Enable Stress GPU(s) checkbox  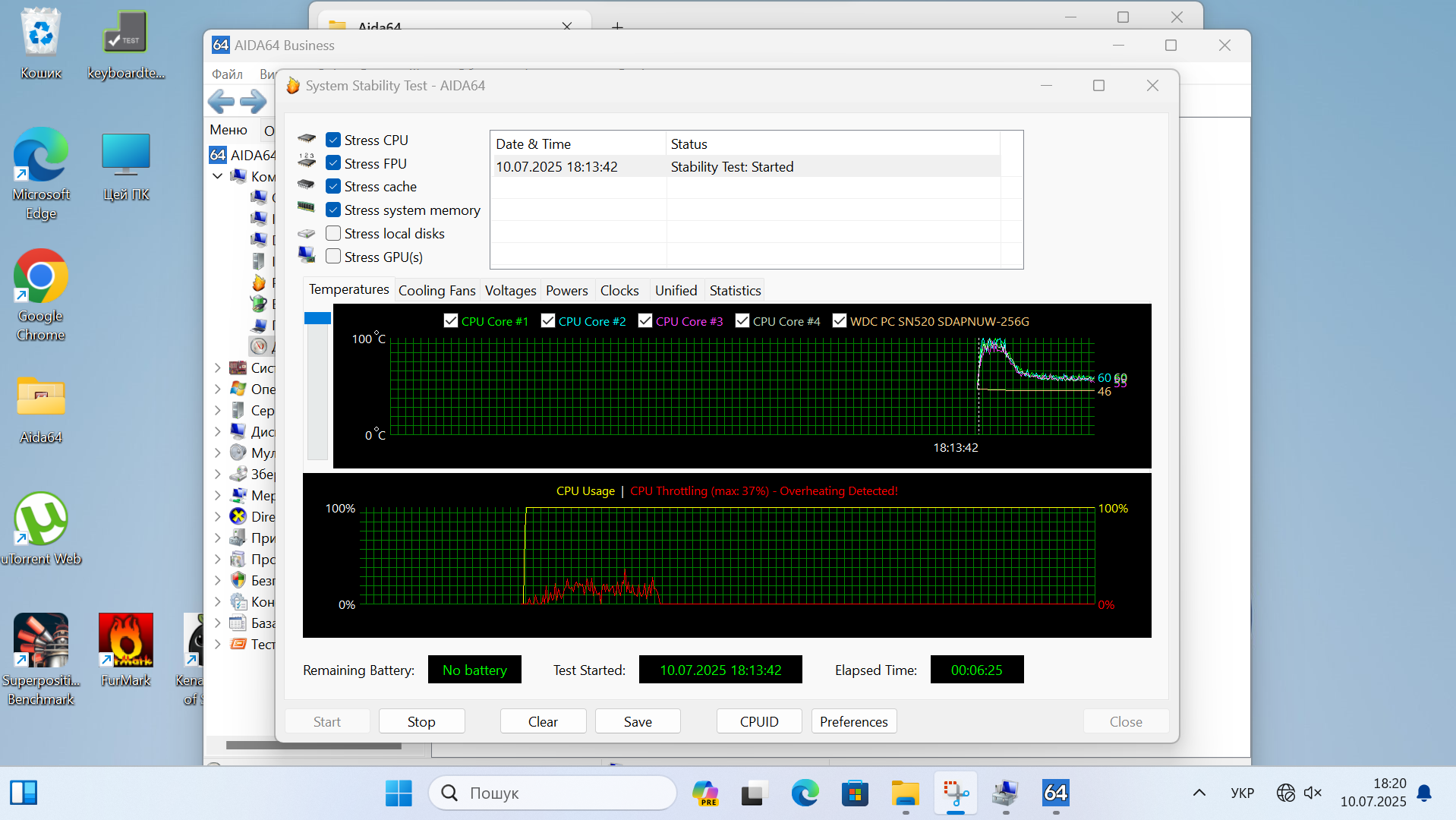333,257
